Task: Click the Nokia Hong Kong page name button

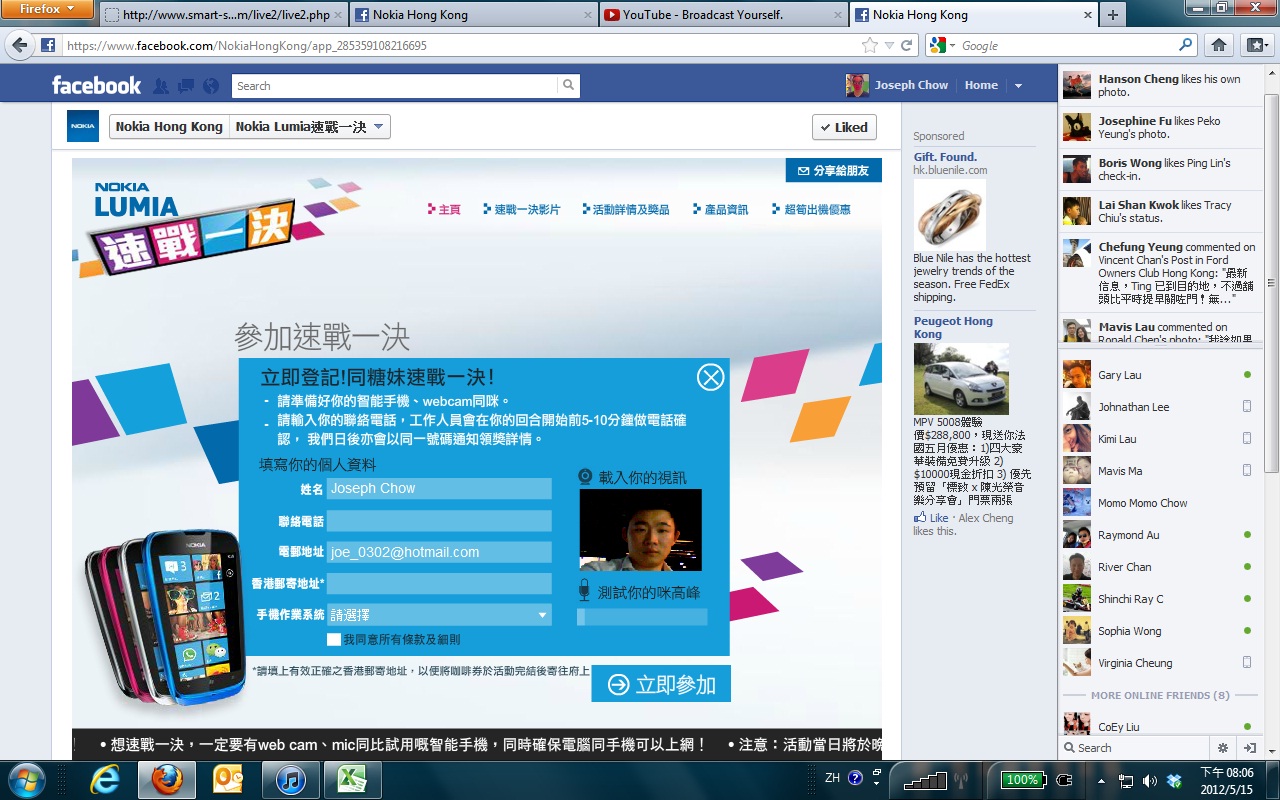Action: point(169,127)
